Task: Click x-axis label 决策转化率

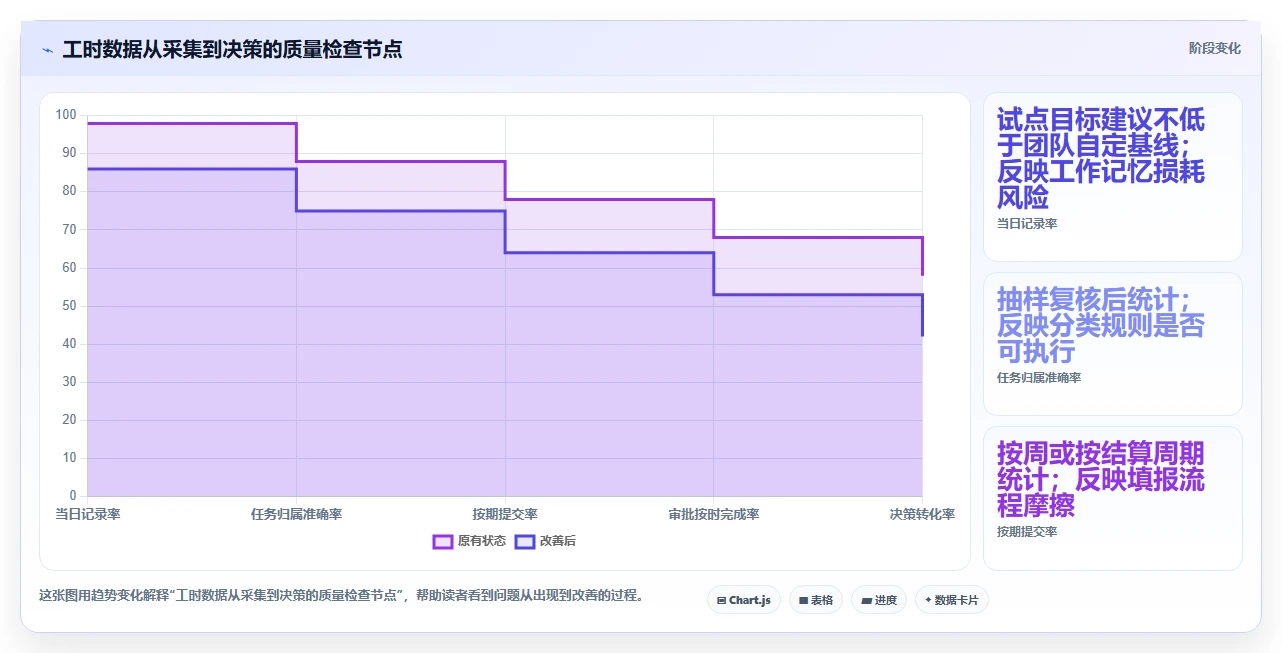Action: [x=922, y=514]
